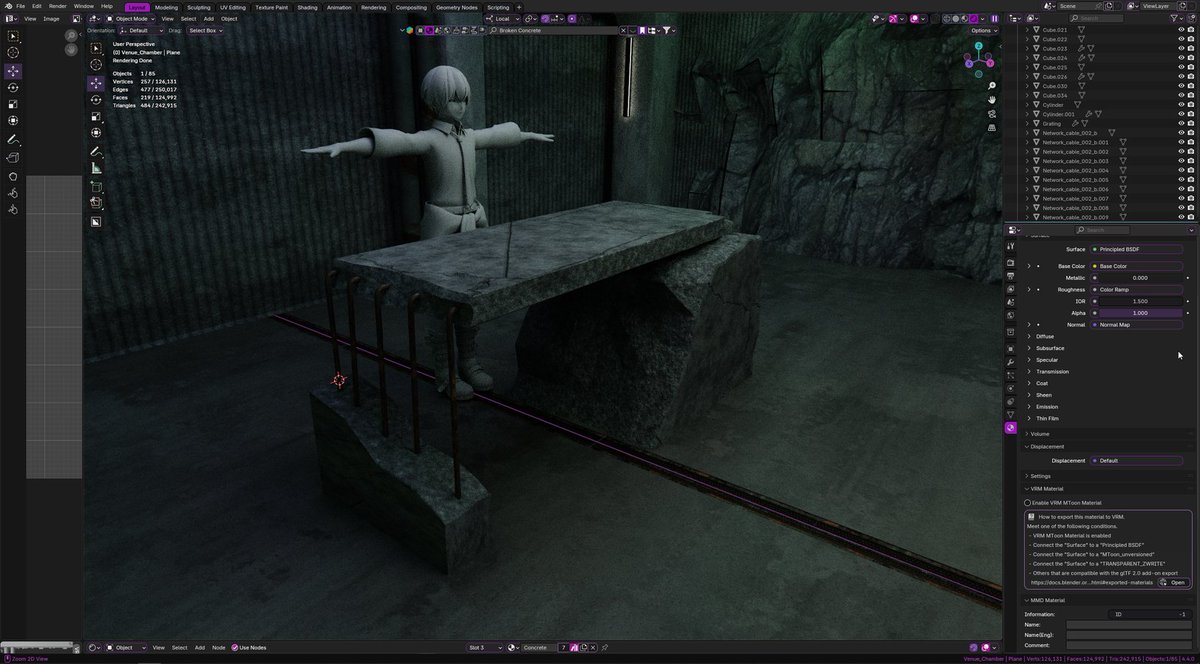Toggle eye icon for Network_cable_002_b.005
This screenshot has height=664, width=1200.
click(1181, 179)
